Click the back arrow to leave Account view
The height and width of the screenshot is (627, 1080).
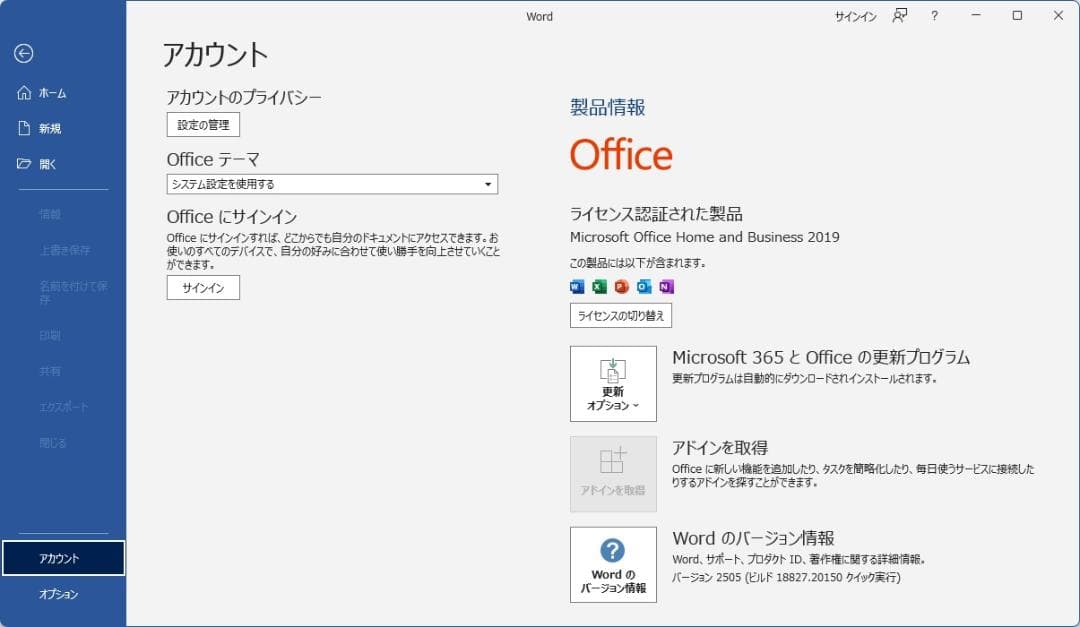[22, 55]
